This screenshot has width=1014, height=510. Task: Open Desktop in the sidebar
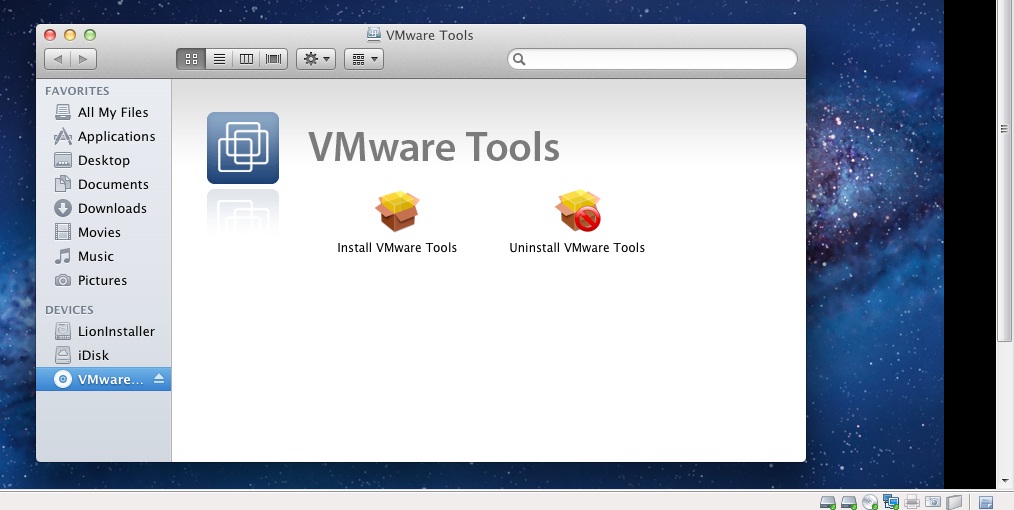pyautogui.click(x=103, y=160)
